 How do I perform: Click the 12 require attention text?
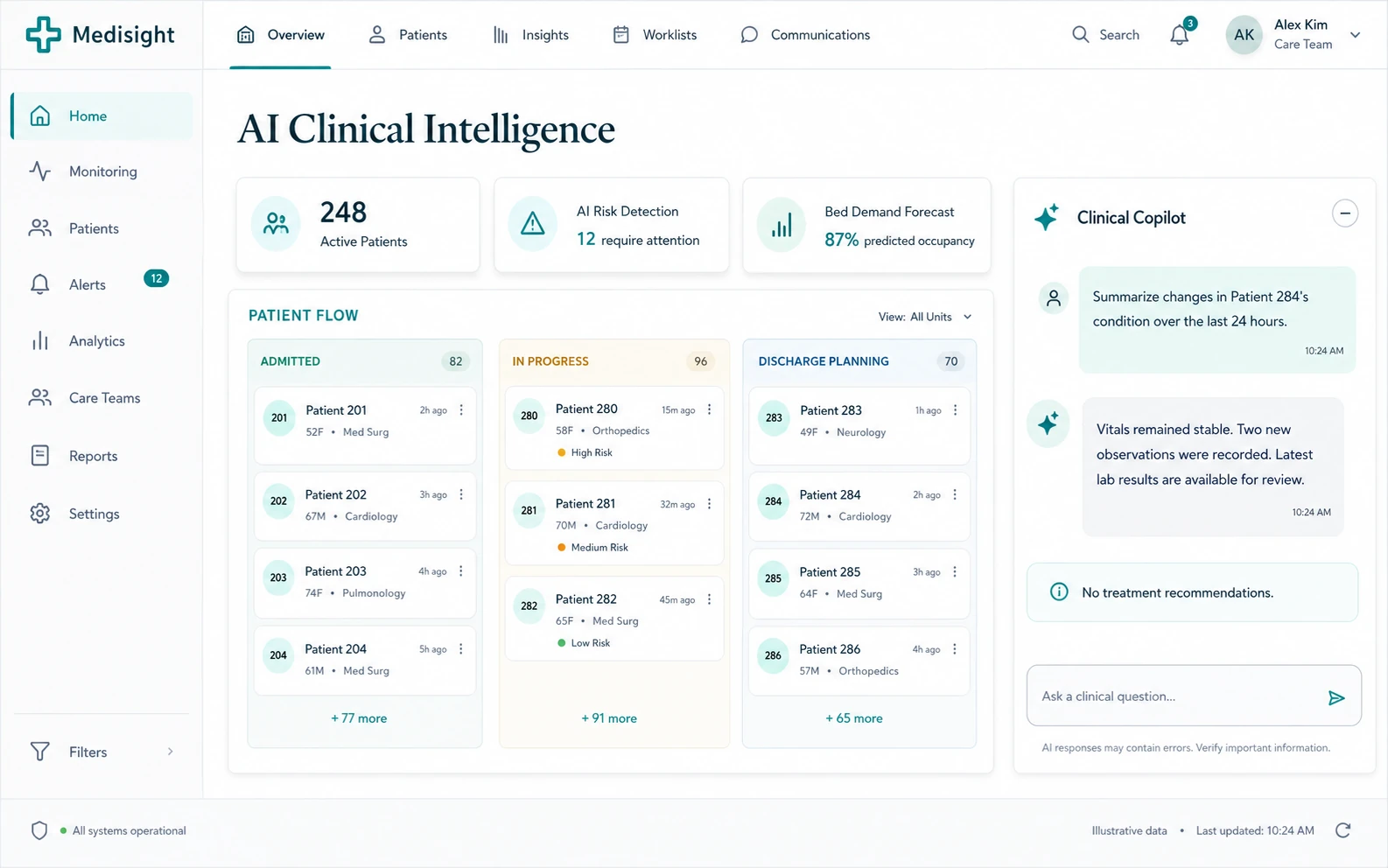pyautogui.click(x=638, y=240)
